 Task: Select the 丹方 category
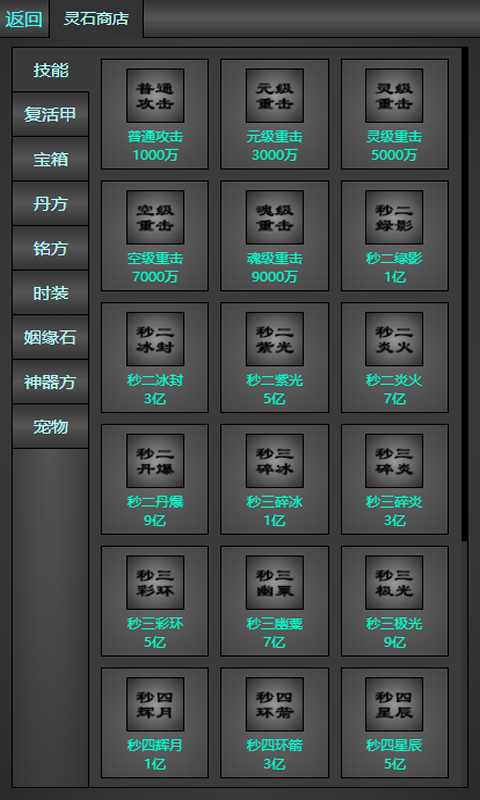tap(50, 204)
